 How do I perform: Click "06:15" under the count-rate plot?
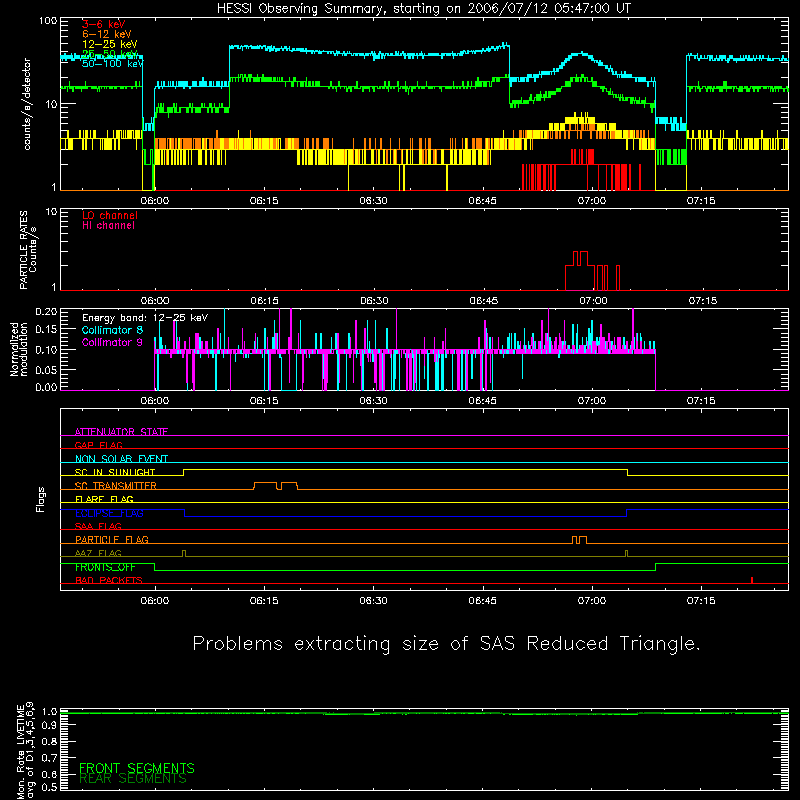(264, 201)
